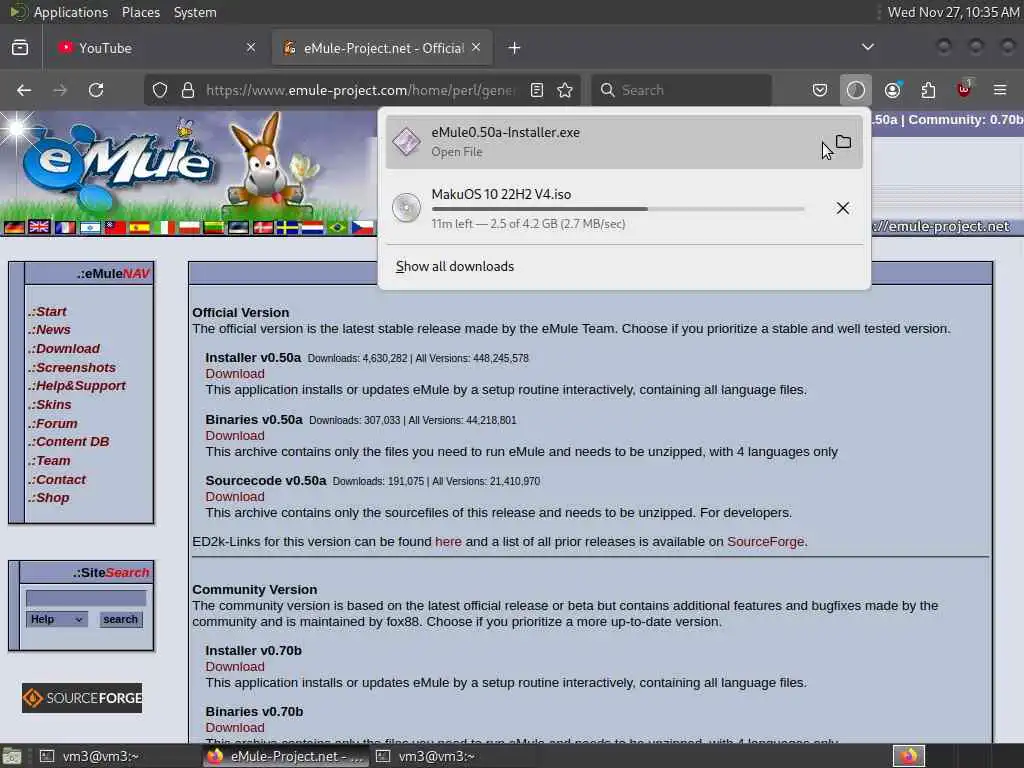The image size is (1024, 768).
Task: Download Installer v0.50a
Action: point(234,374)
